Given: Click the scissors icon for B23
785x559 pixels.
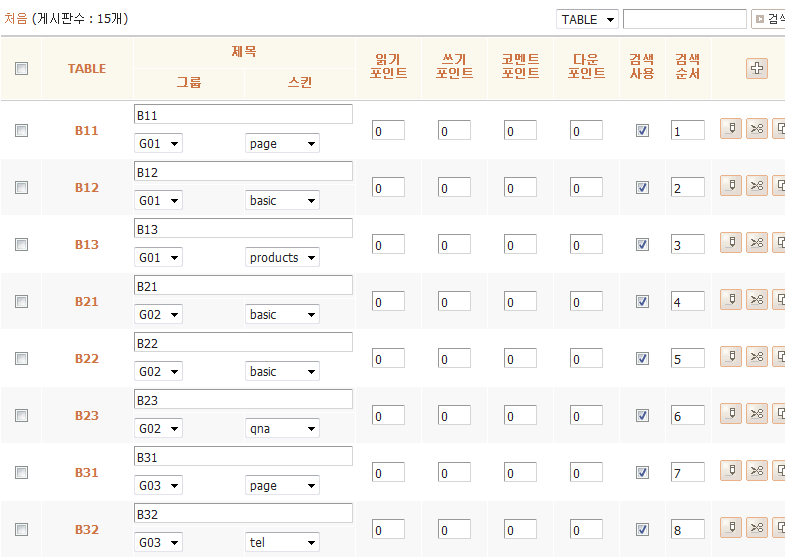Looking at the screenshot, I should tap(757, 414).
